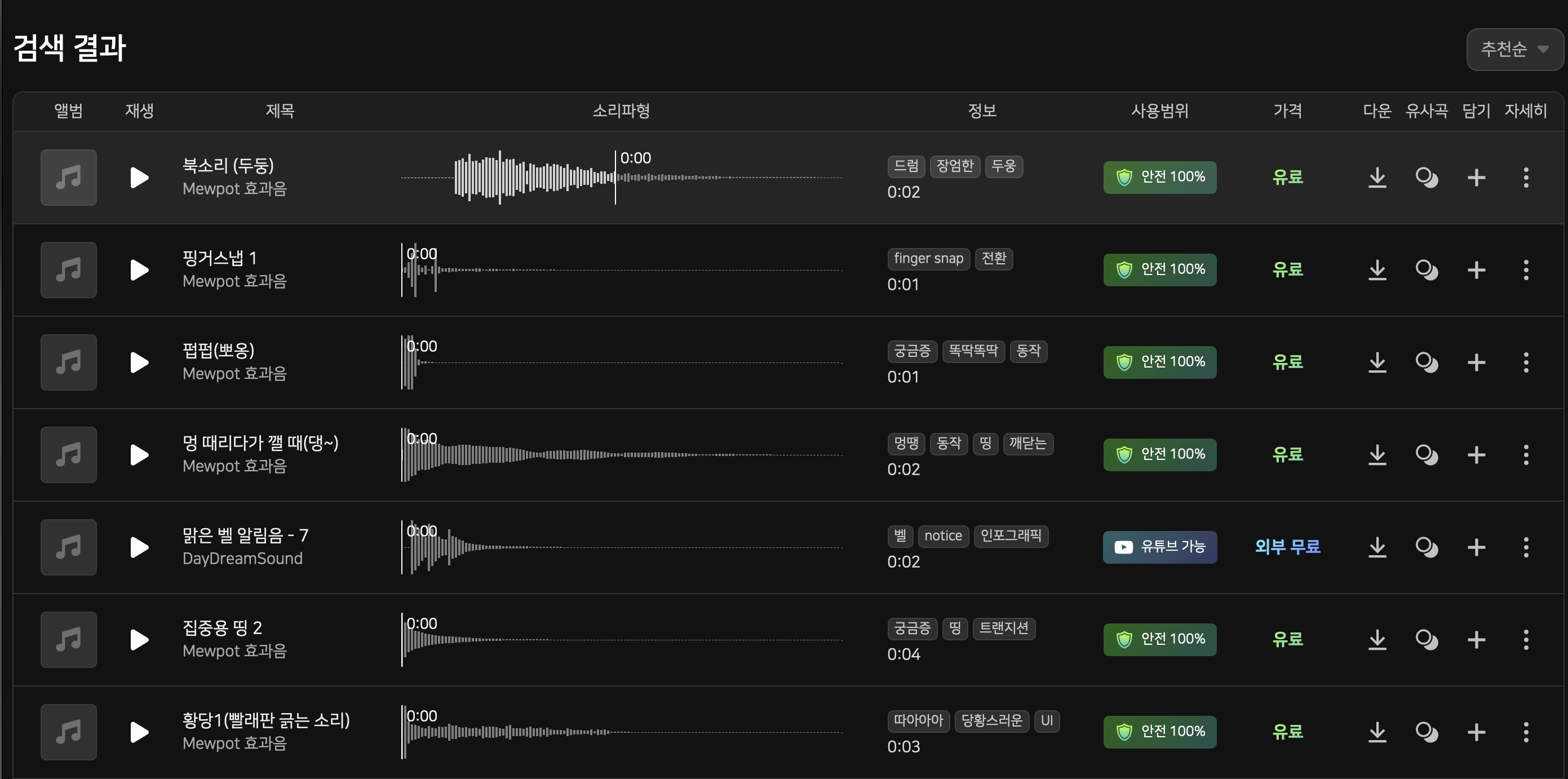
Task: Open album thumbnail of 집중용 띵 2
Action: (x=69, y=640)
